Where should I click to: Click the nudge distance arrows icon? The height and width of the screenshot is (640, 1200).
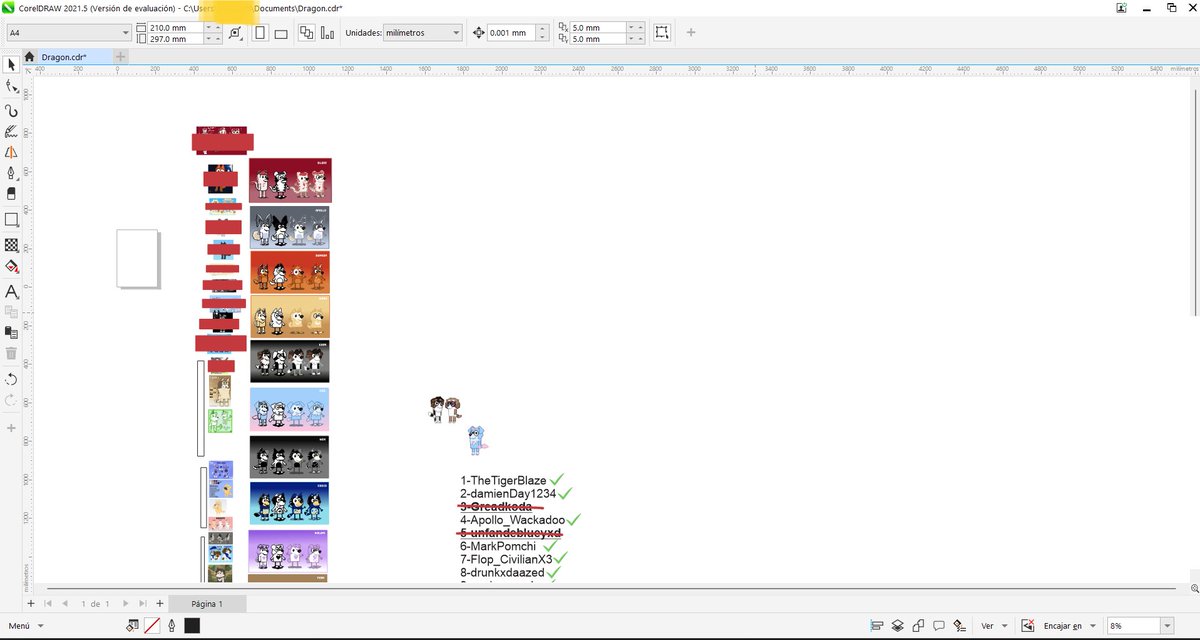tap(478, 32)
